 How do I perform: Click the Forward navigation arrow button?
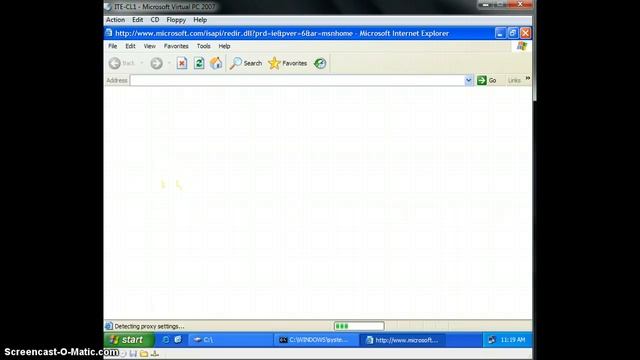coord(156,63)
